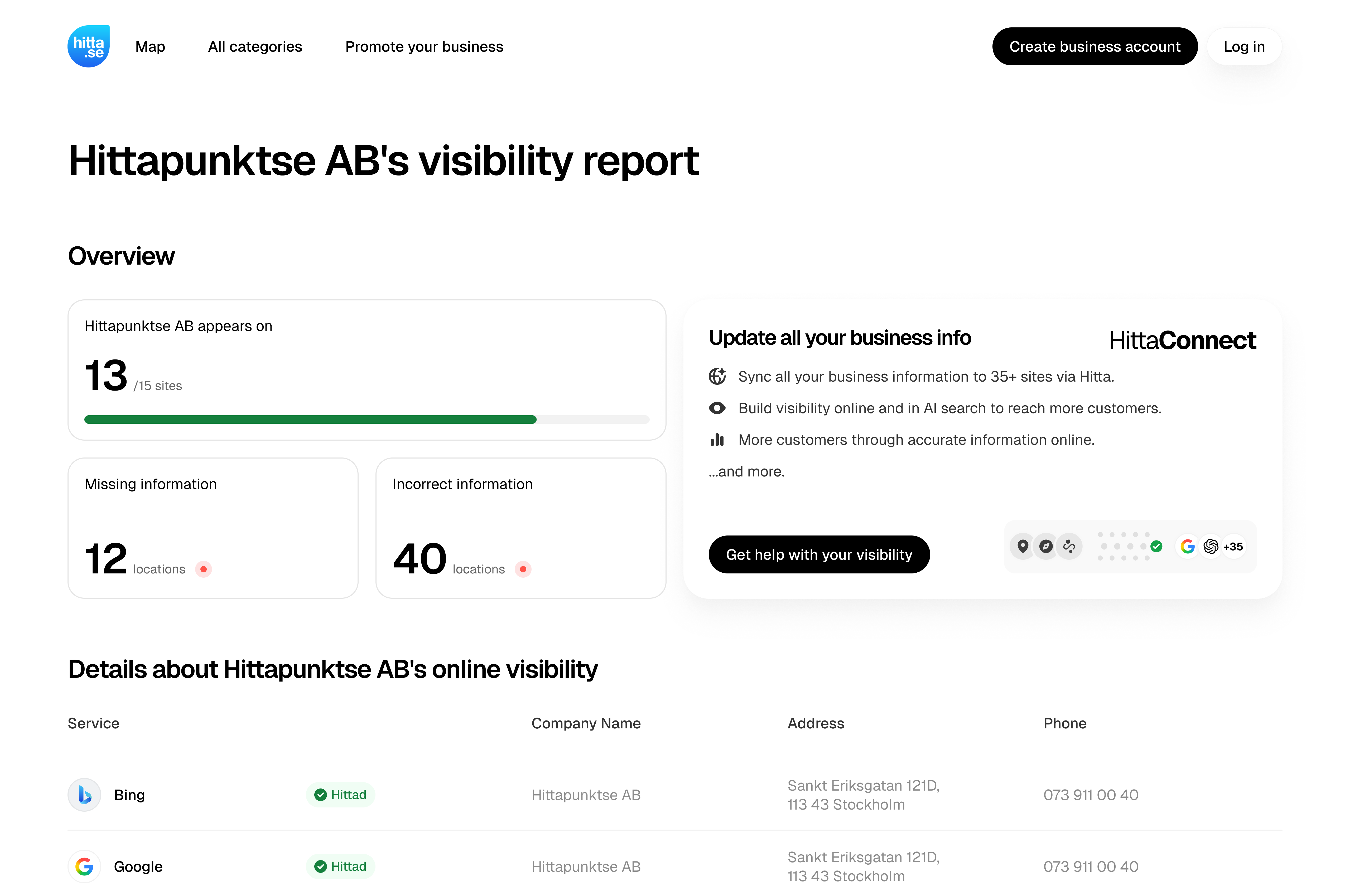The height and width of the screenshot is (896, 1350).
Task: Click the globe sync icon
Action: click(717, 377)
